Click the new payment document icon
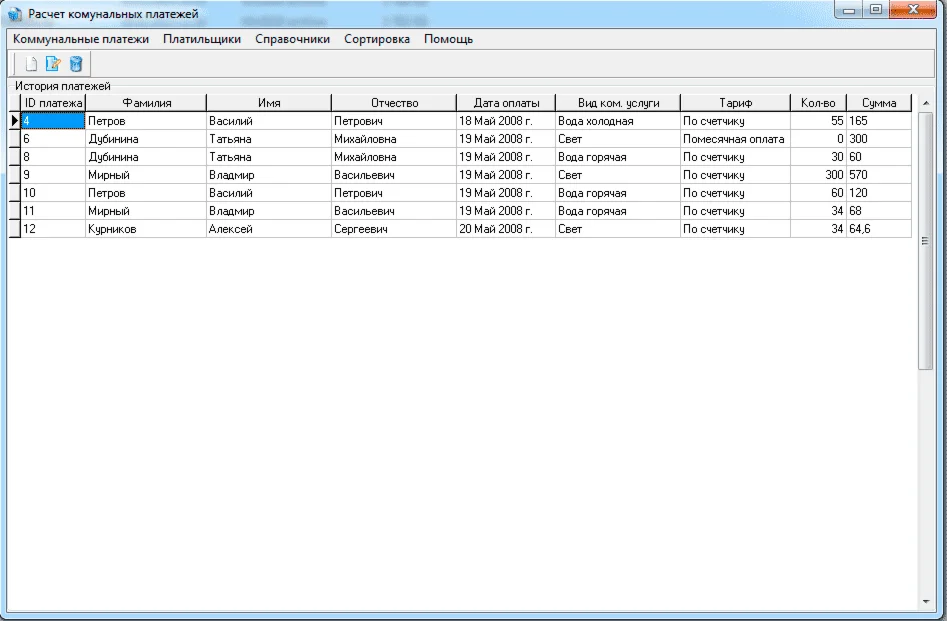The height and width of the screenshot is (621, 947). click(32, 65)
